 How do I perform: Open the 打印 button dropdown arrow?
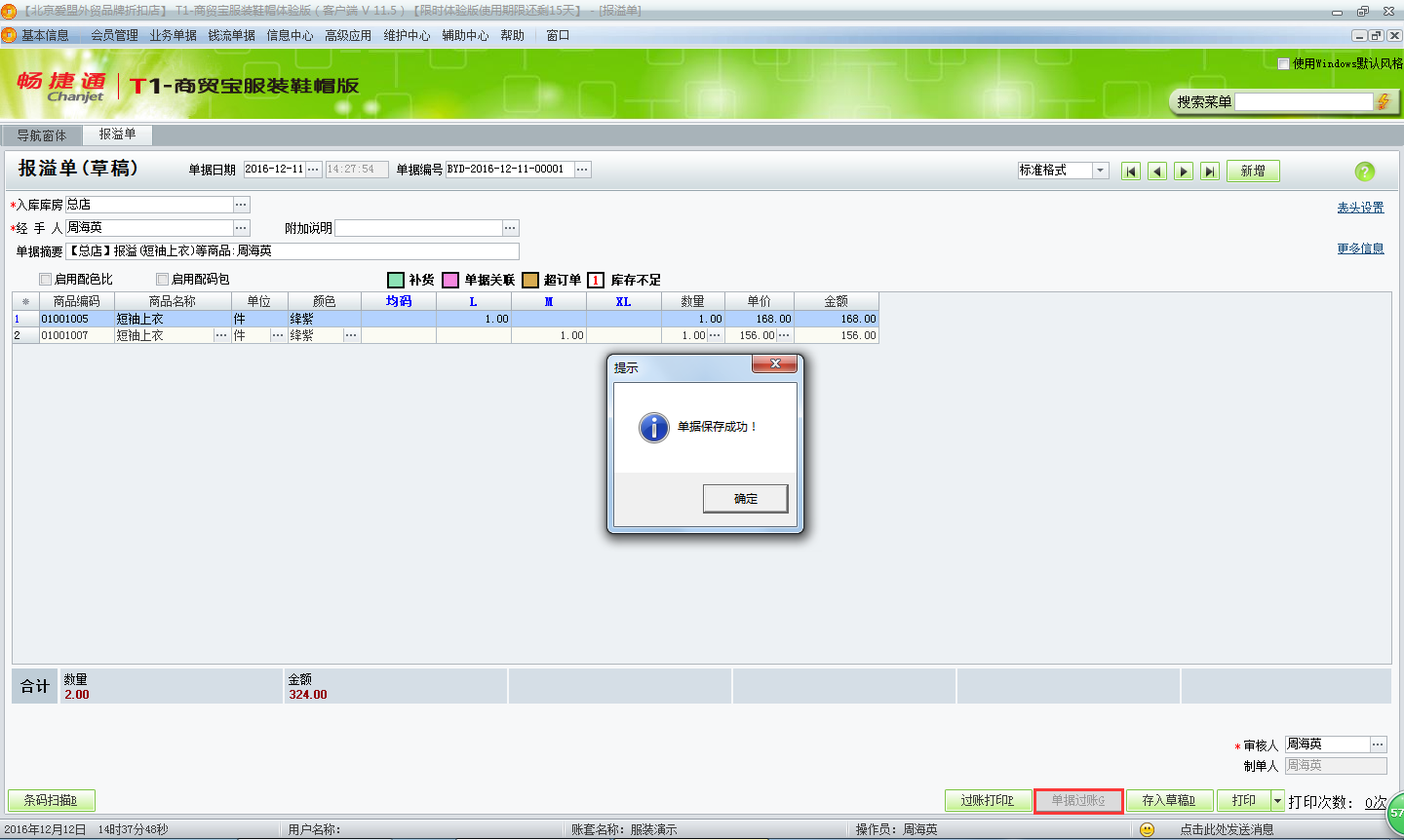click(x=1277, y=801)
